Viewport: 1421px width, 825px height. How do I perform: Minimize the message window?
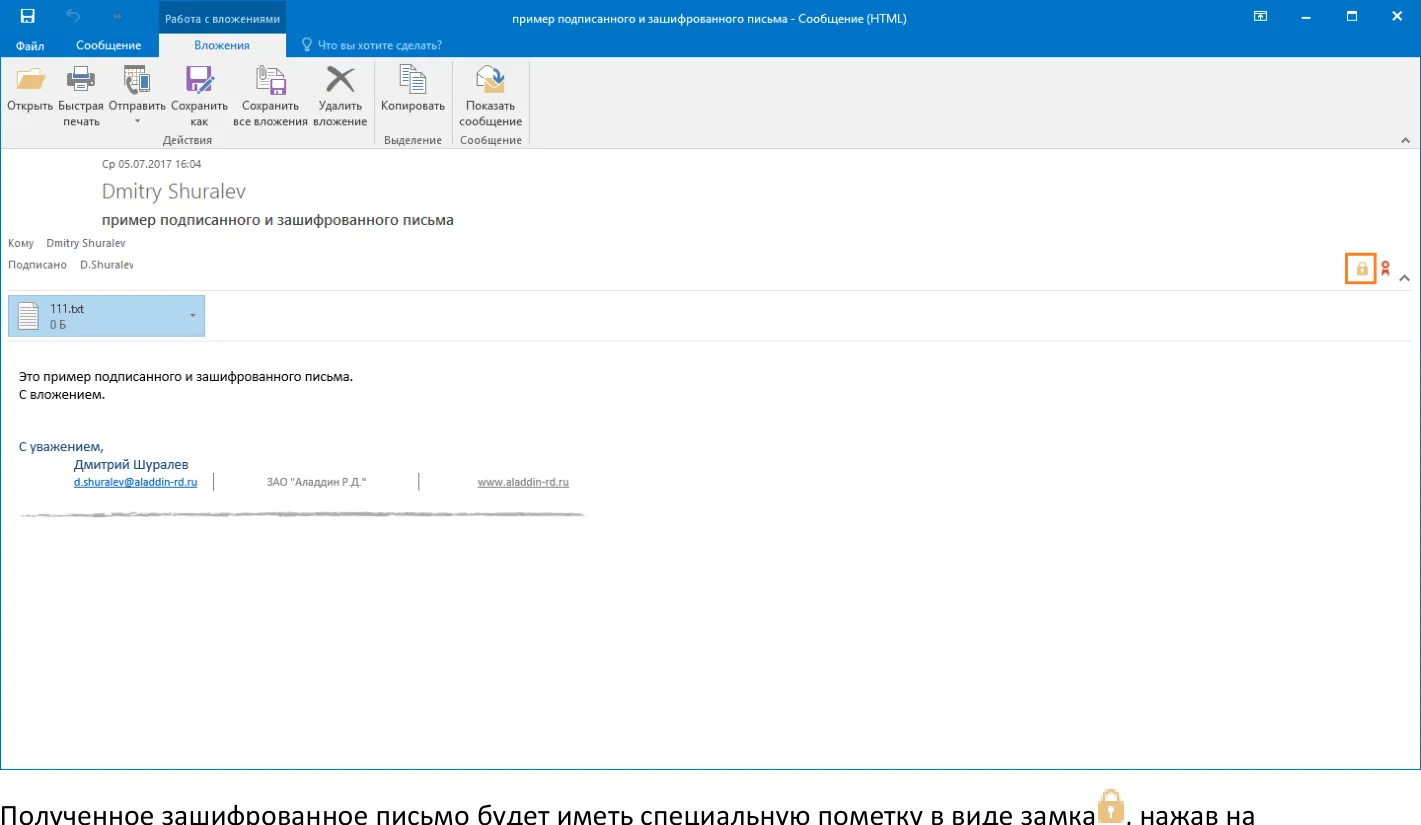click(x=1306, y=17)
